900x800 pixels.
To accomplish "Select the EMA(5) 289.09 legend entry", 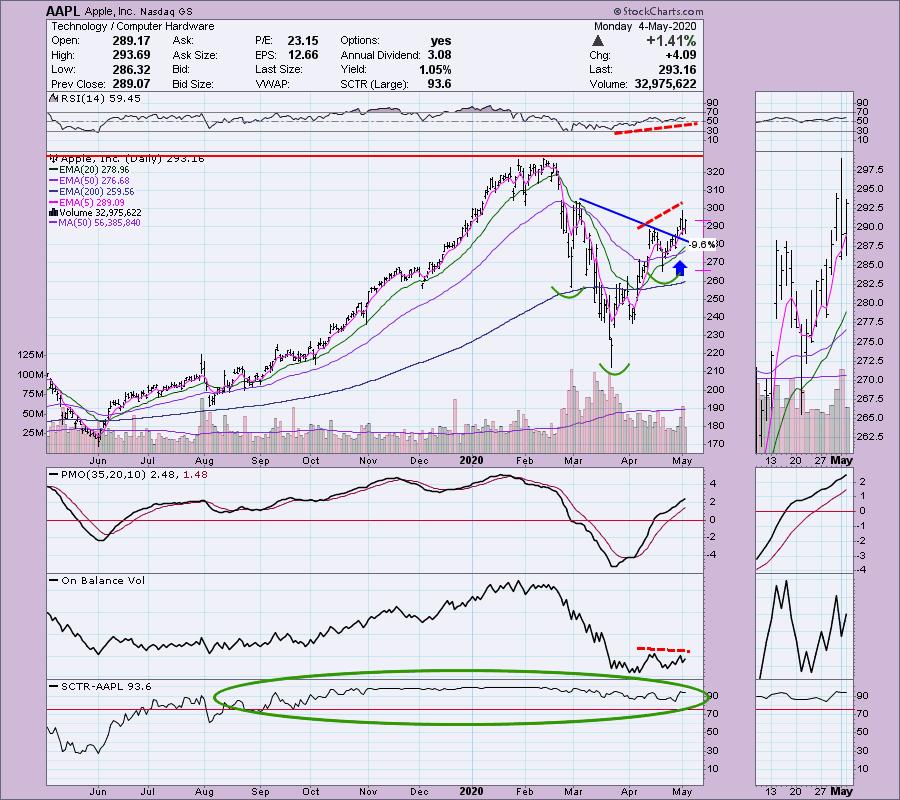I will [x=87, y=202].
